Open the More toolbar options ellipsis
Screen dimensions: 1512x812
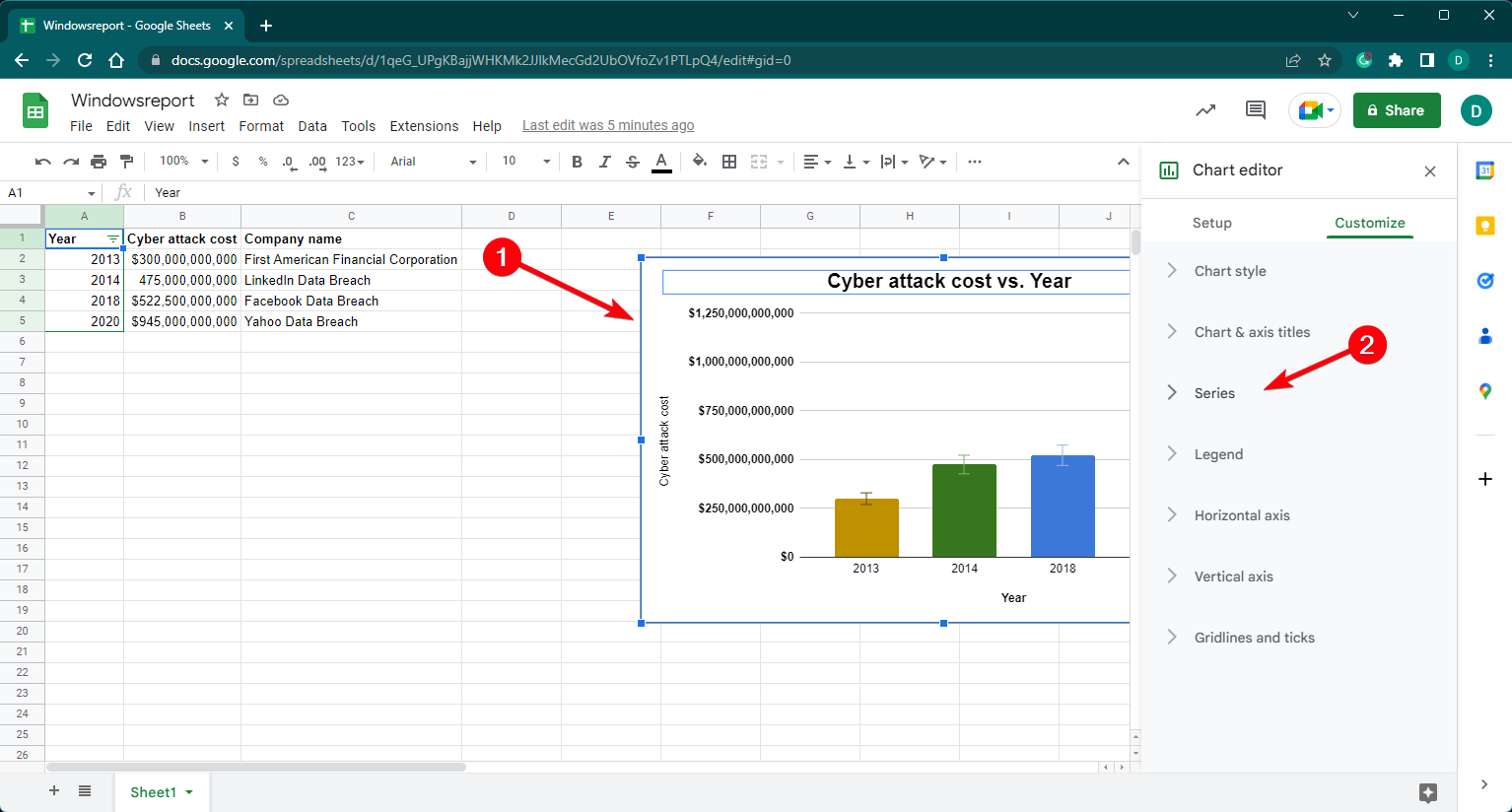pos(975,162)
